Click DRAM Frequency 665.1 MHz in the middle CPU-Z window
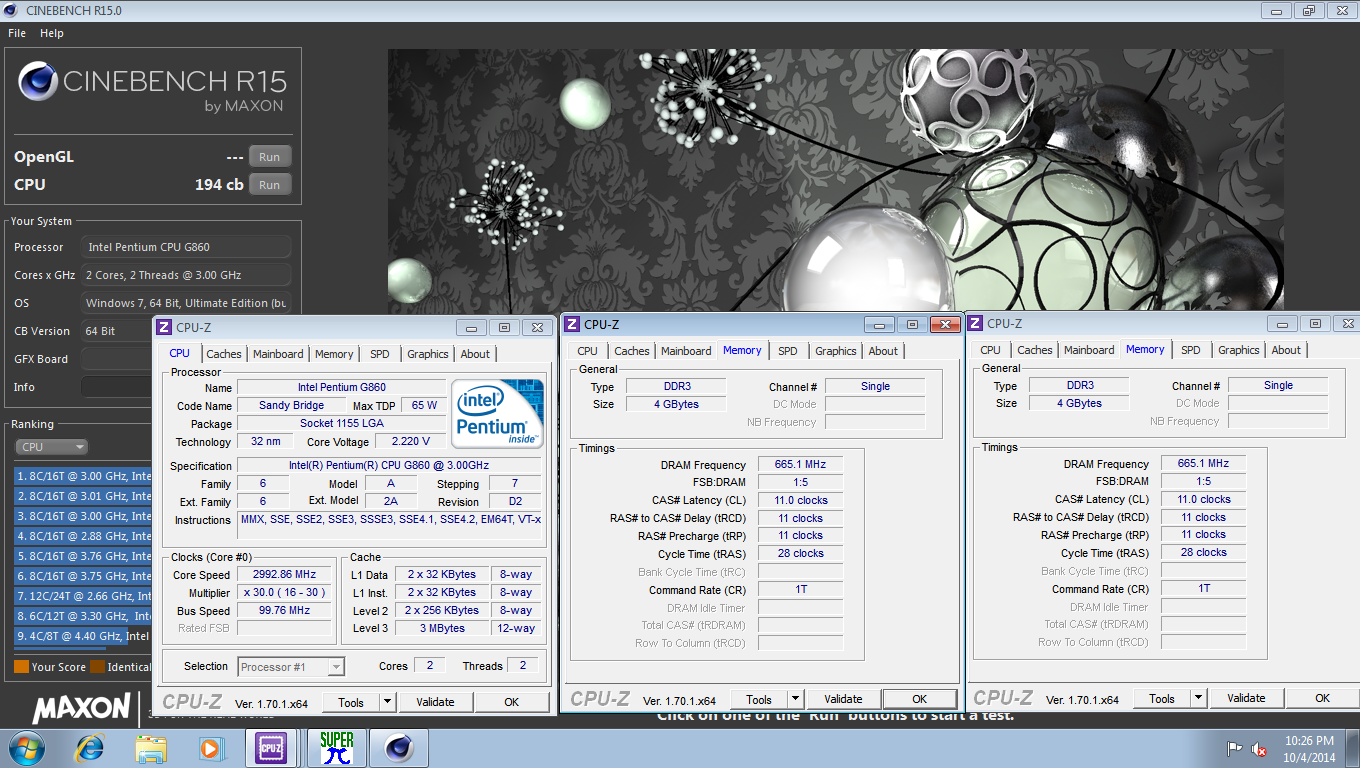This screenshot has height=768, width=1360. click(x=801, y=465)
